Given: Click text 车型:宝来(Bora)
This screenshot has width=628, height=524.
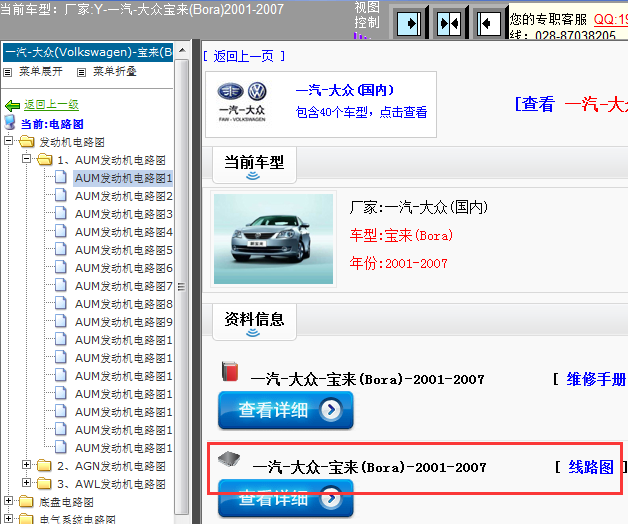Looking at the screenshot, I should (x=401, y=235).
